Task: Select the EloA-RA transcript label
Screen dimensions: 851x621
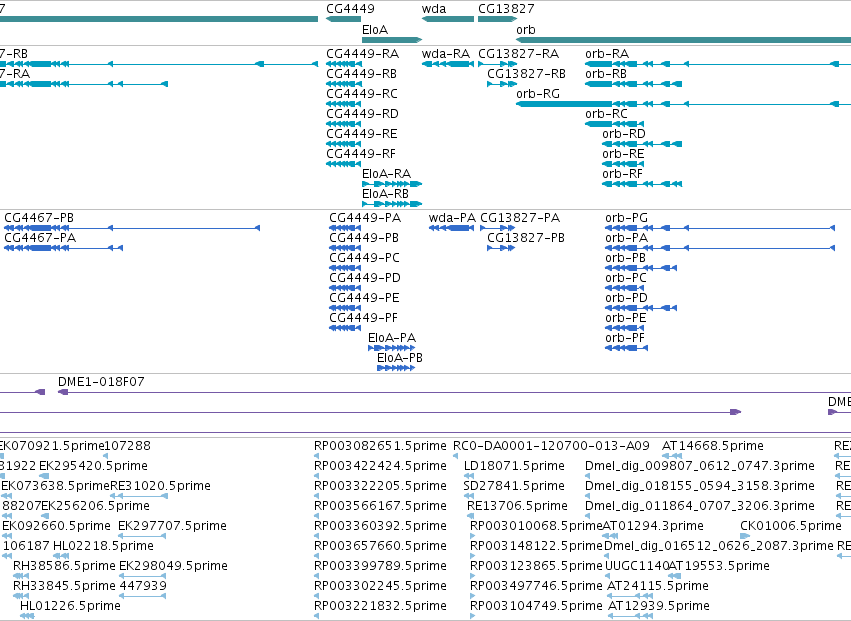Action: click(386, 174)
